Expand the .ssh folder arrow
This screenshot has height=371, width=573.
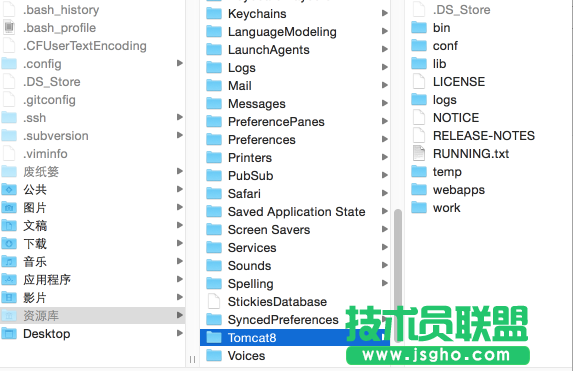tap(179, 117)
